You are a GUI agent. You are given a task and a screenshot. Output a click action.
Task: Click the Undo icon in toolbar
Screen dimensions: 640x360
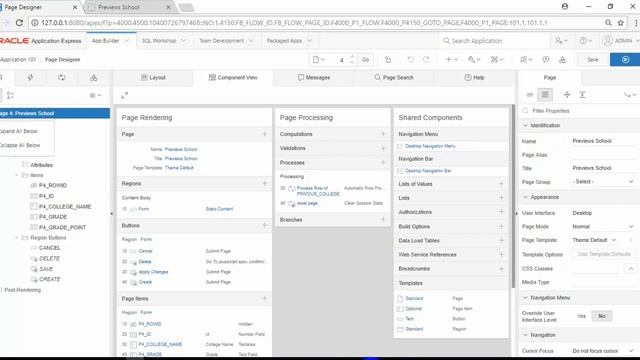(x=410, y=60)
